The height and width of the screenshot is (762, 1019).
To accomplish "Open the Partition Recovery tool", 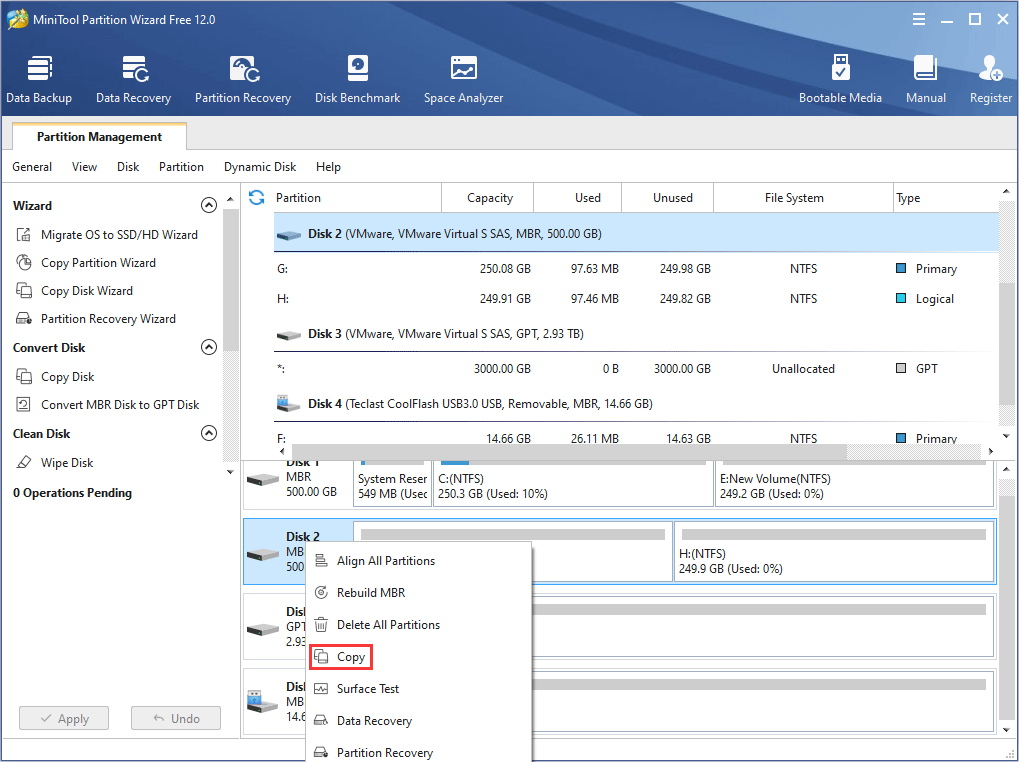I will tap(243, 79).
